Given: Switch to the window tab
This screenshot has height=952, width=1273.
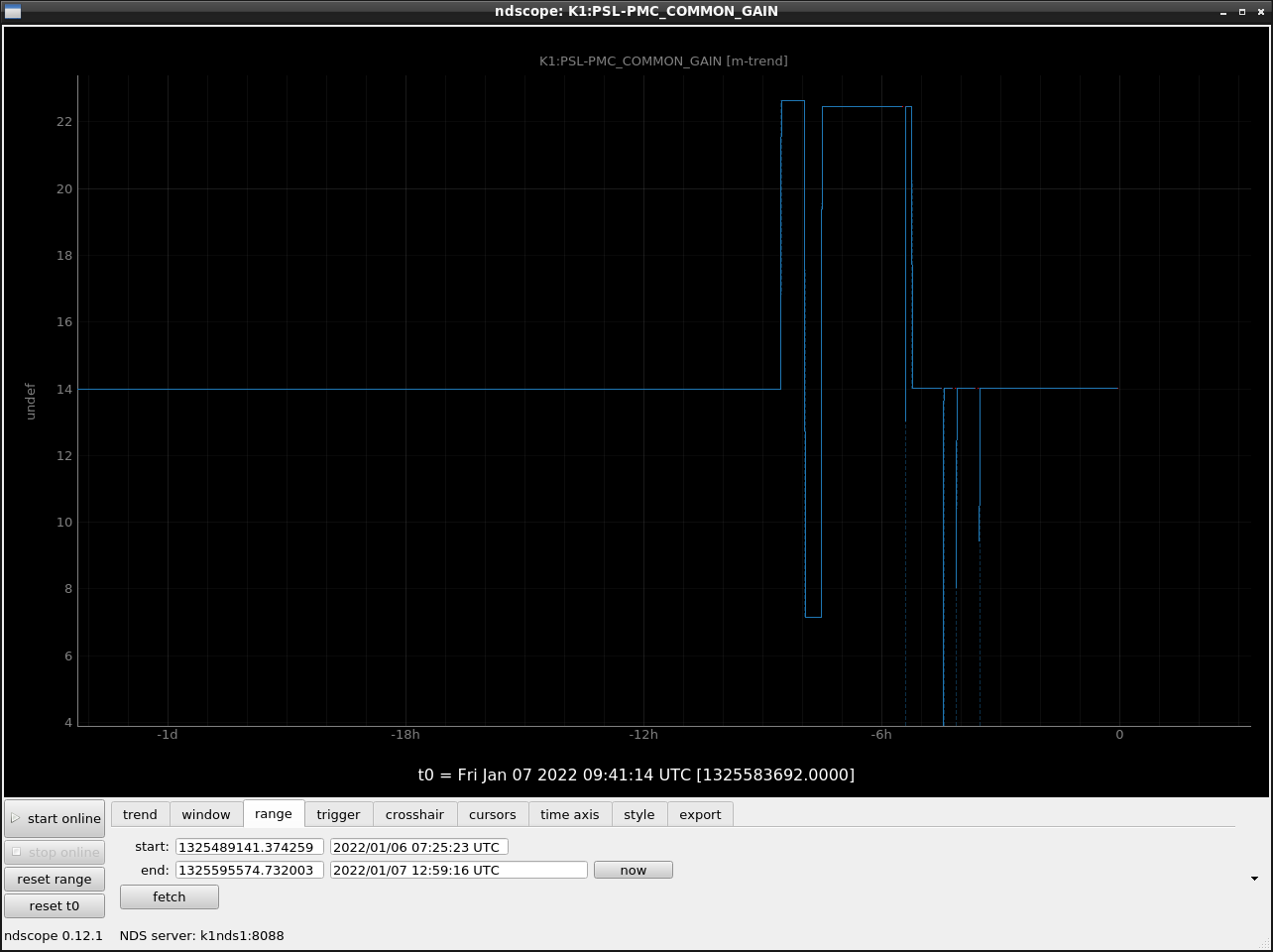Looking at the screenshot, I should pos(206,814).
